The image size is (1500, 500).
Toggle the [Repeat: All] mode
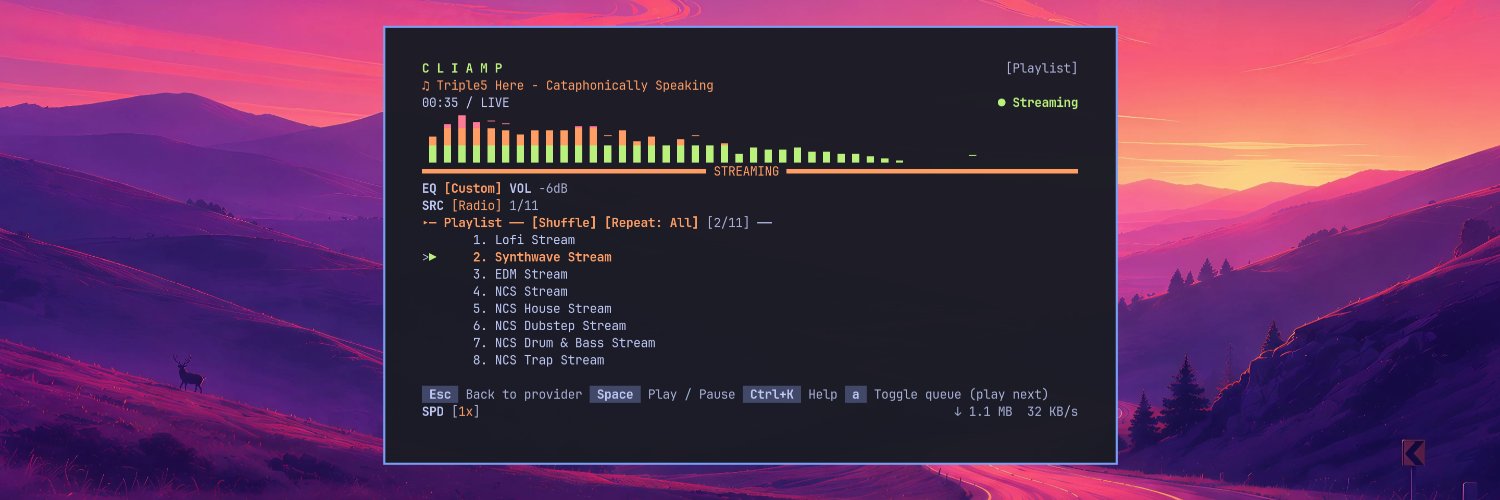pyautogui.click(x=652, y=222)
